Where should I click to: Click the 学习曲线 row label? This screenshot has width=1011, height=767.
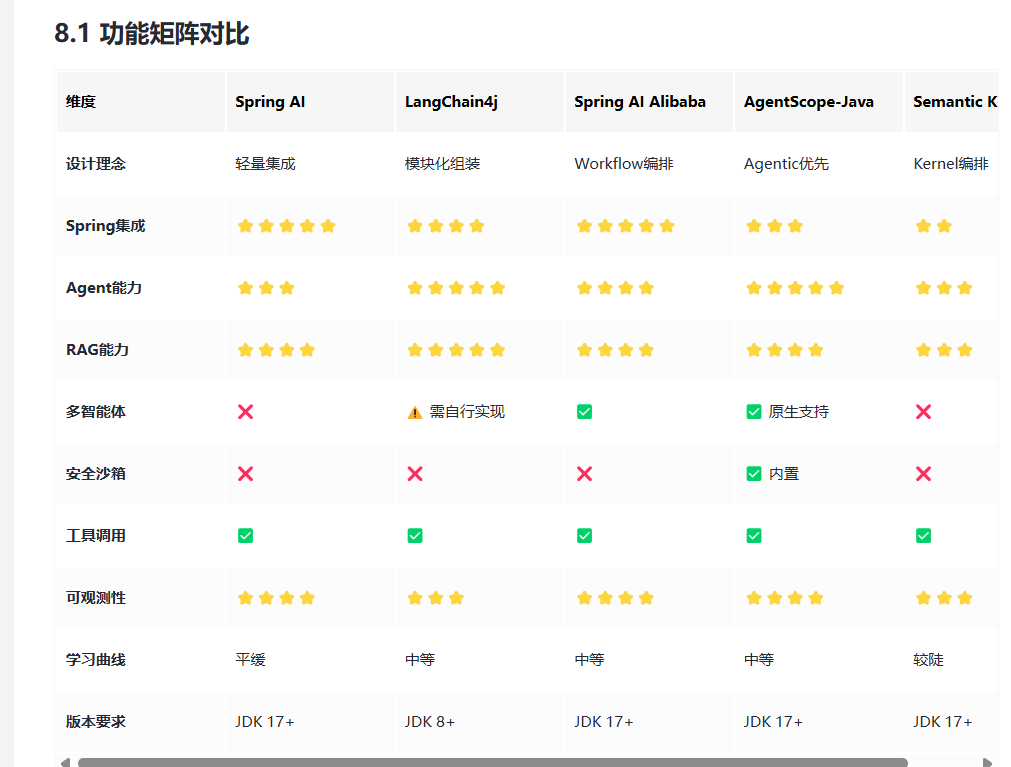[x=95, y=659]
